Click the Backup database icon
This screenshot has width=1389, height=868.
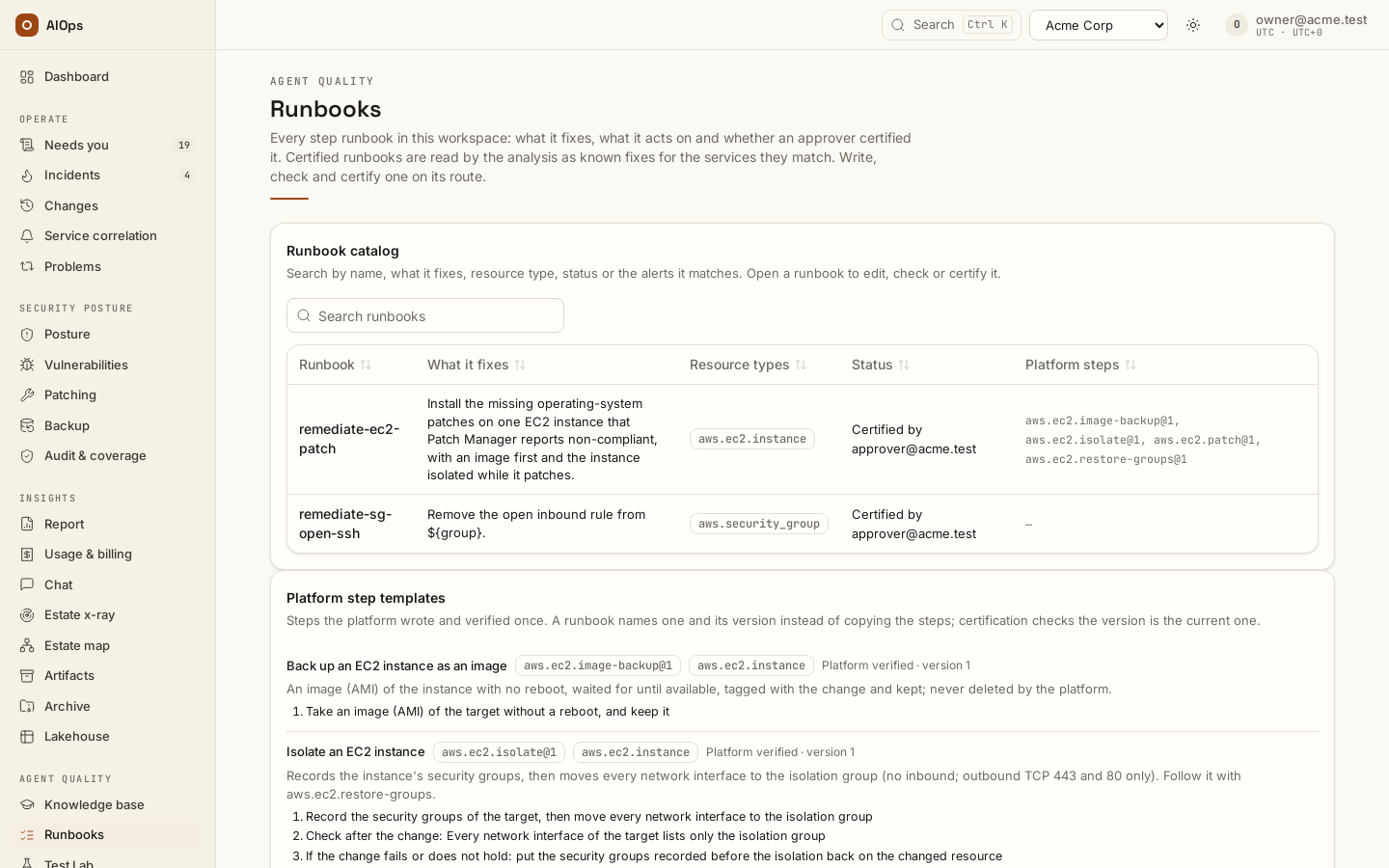pos(27,425)
